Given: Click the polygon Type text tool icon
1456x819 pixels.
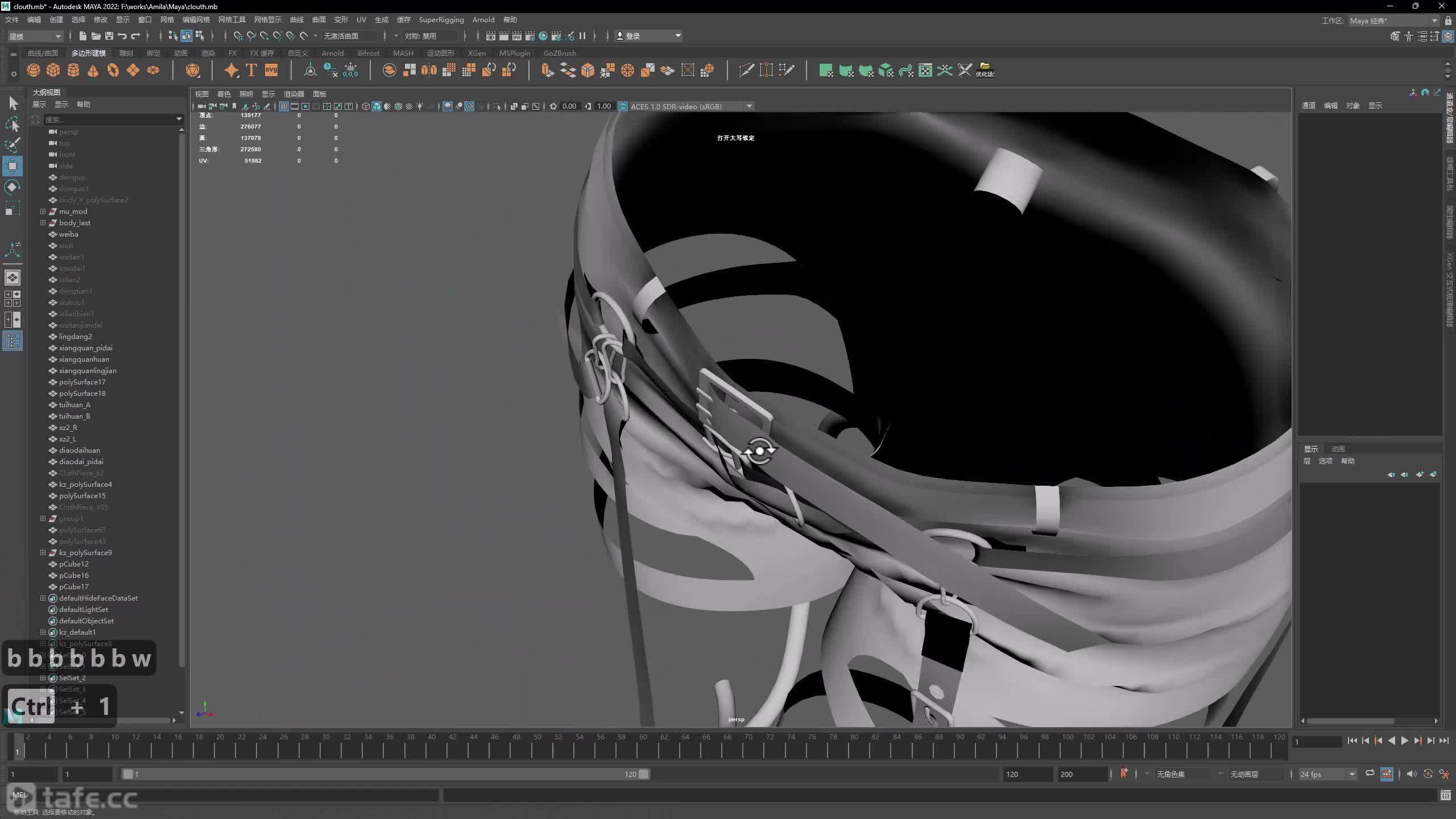Looking at the screenshot, I should [x=251, y=71].
